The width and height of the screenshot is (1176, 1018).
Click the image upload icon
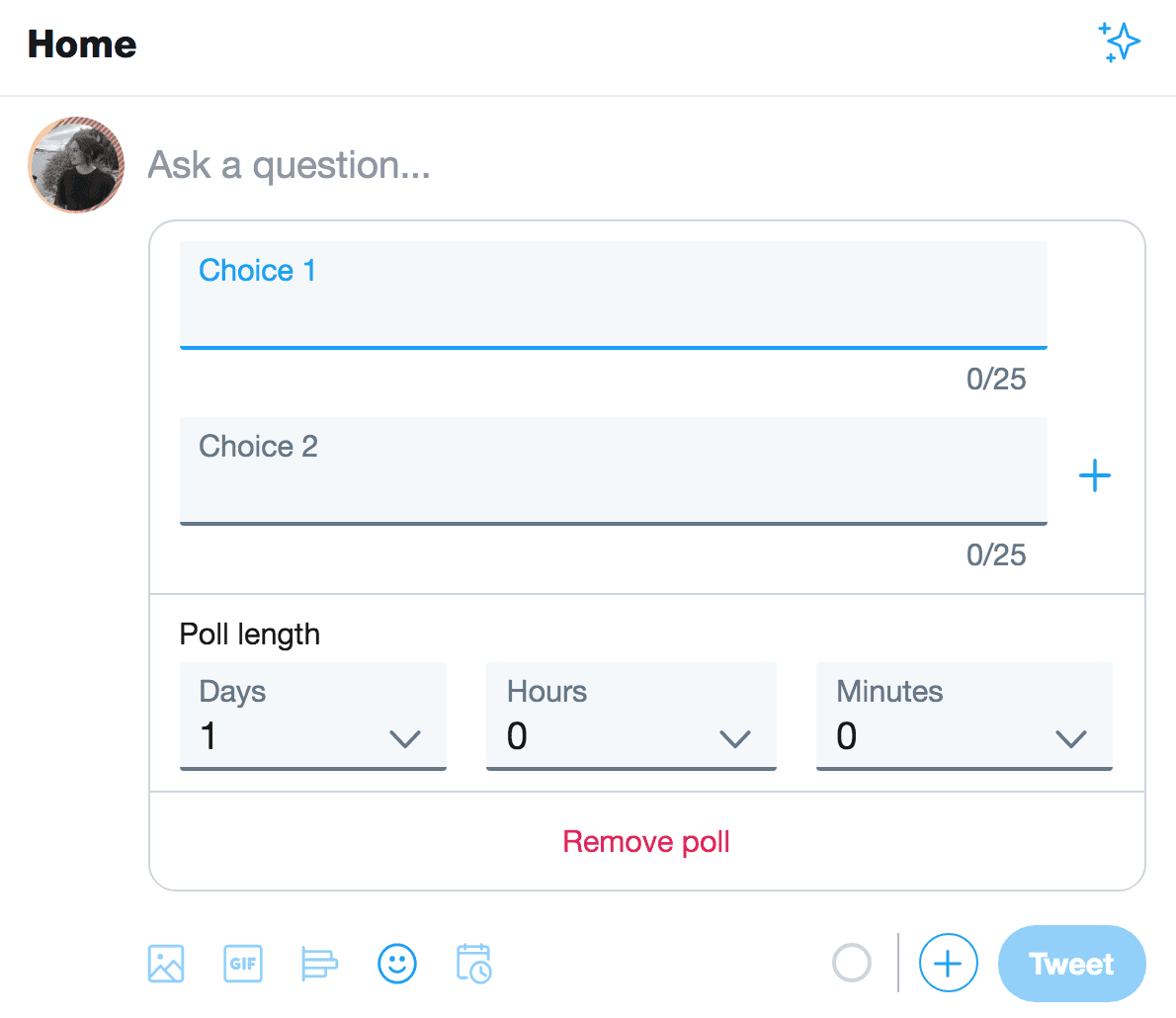166,963
